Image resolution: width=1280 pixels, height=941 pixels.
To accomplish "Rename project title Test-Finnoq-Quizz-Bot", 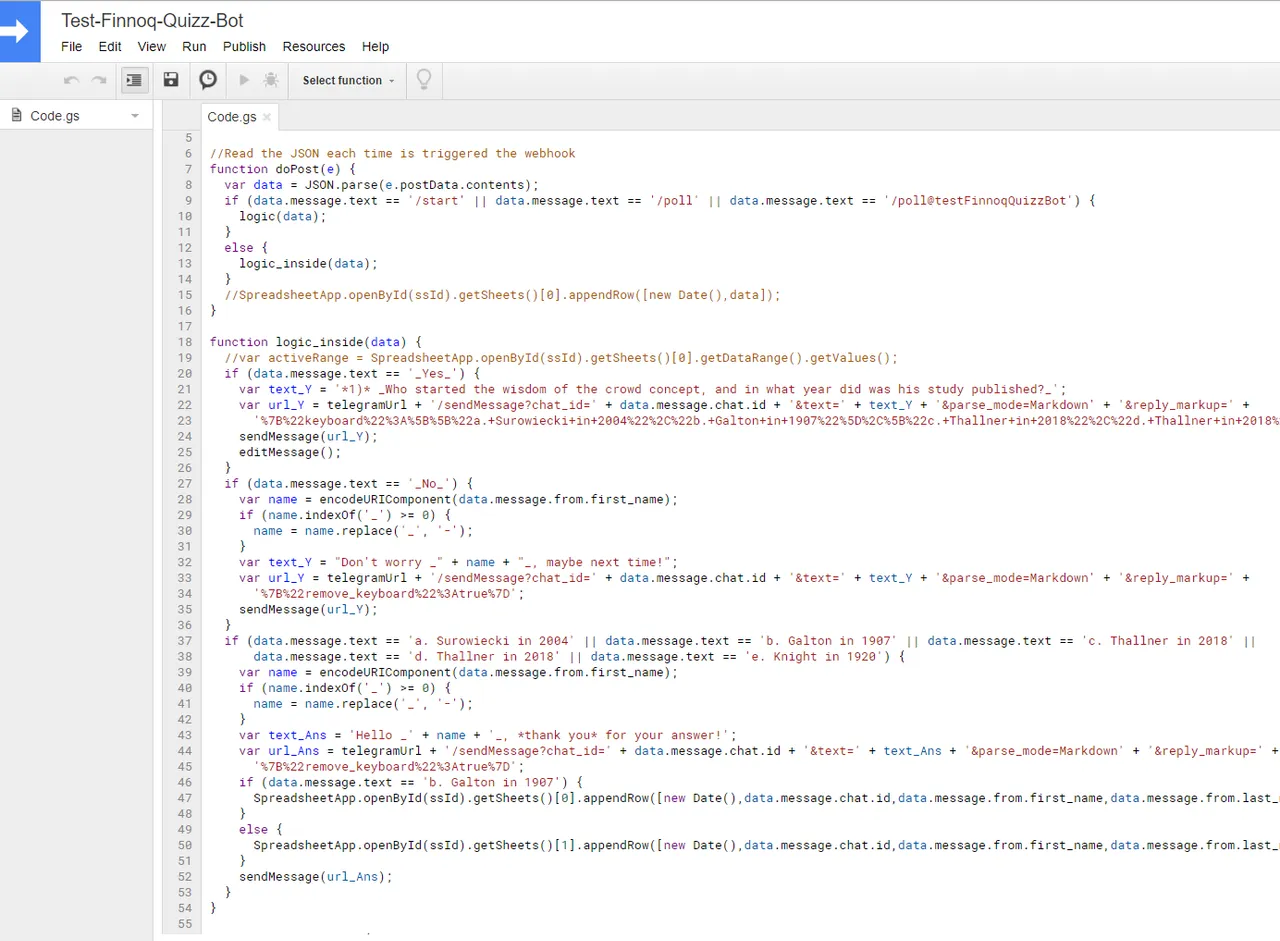I will pyautogui.click(x=152, y=20).
